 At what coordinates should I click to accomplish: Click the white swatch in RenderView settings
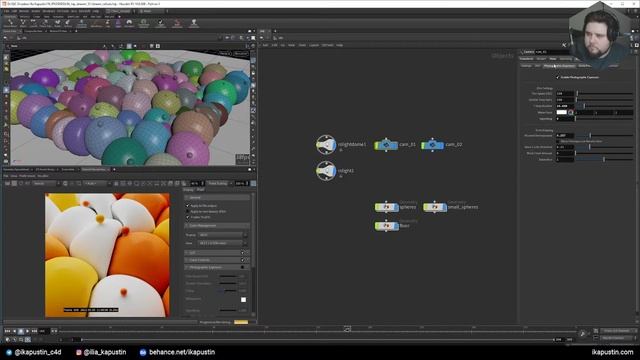point(243,300)
